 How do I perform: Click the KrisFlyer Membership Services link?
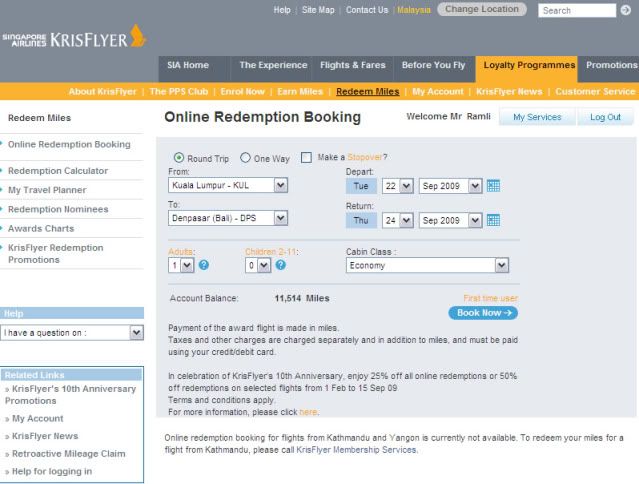(x=356, y=450)
